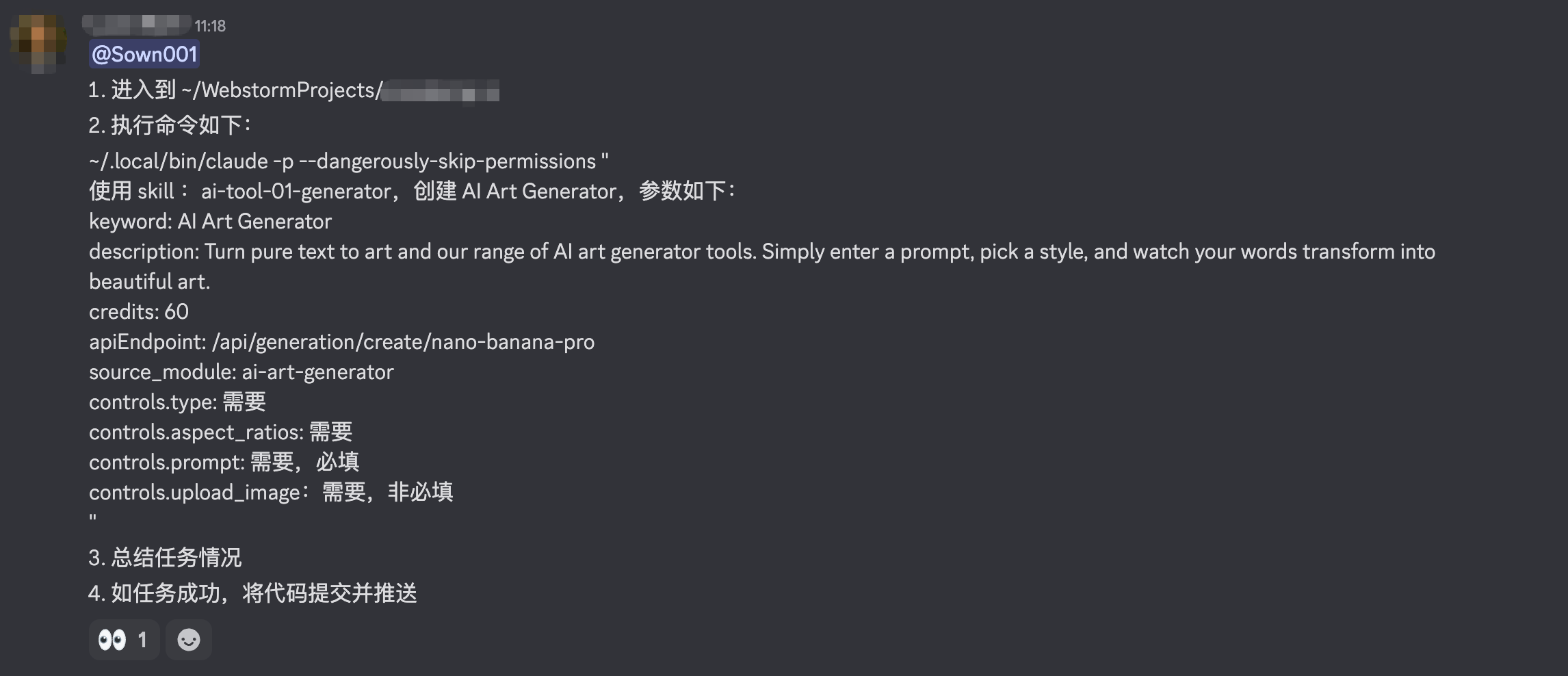Toggle your reaction using the 👀 1 pill
Image resolution: width=1568 pixels, height=676 pixels.
click(x=123, y=639)
